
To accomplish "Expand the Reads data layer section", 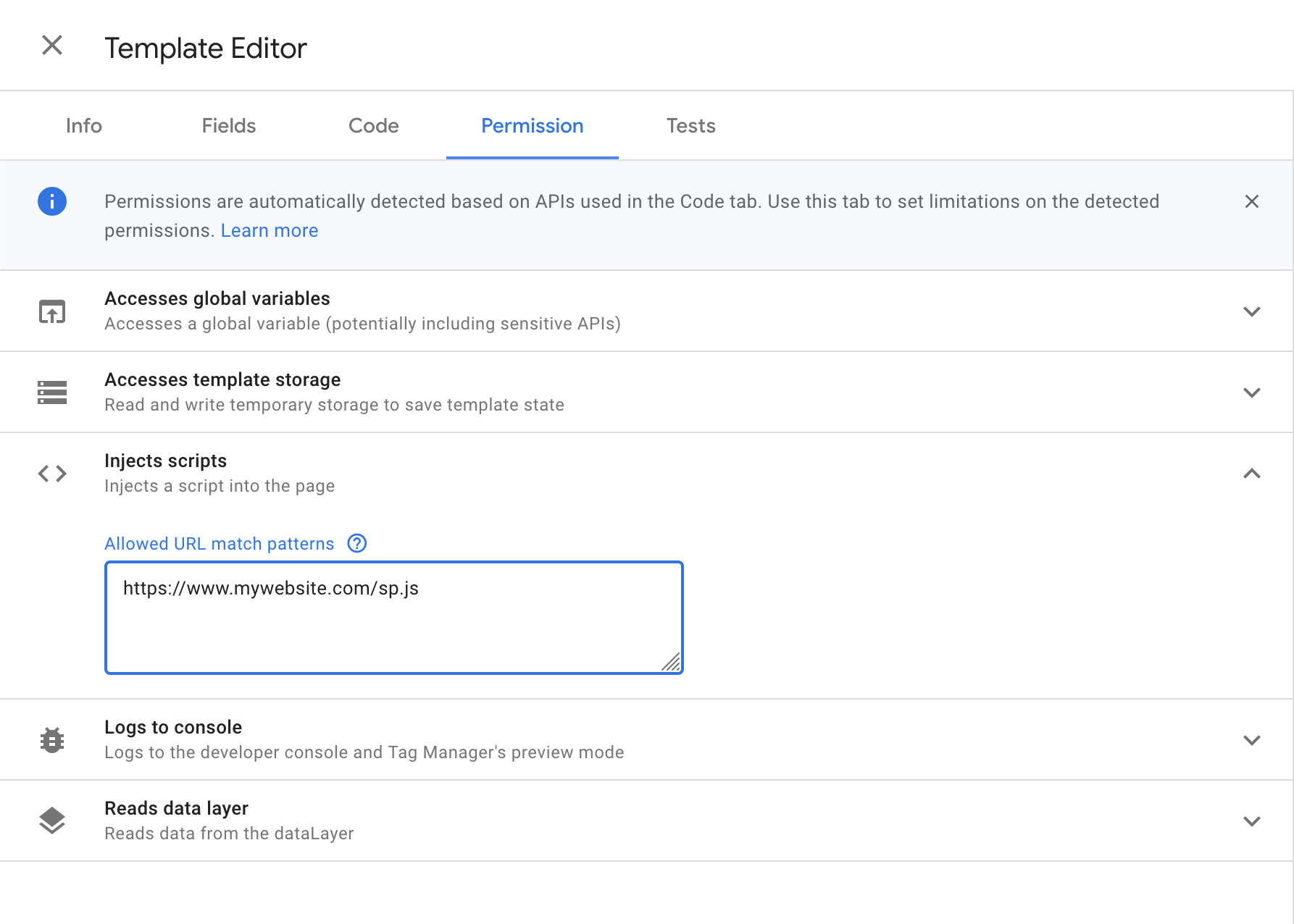I will [x=1252, y=821].
